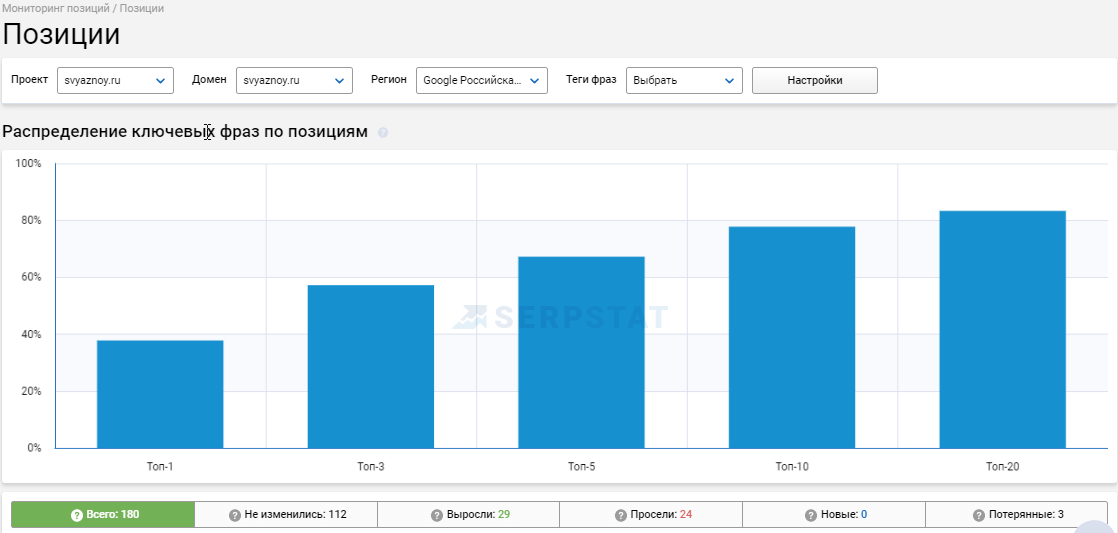The width and height of the screenshot is (1118, 533).
Task: Open the Домен dropdown with svyaznoy.ru
Action: click(x=294, y=81)
